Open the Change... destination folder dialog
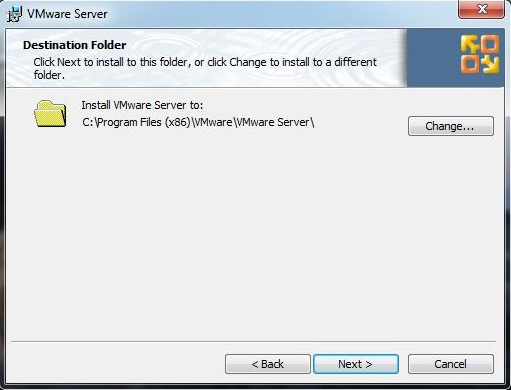 [451, 126]
